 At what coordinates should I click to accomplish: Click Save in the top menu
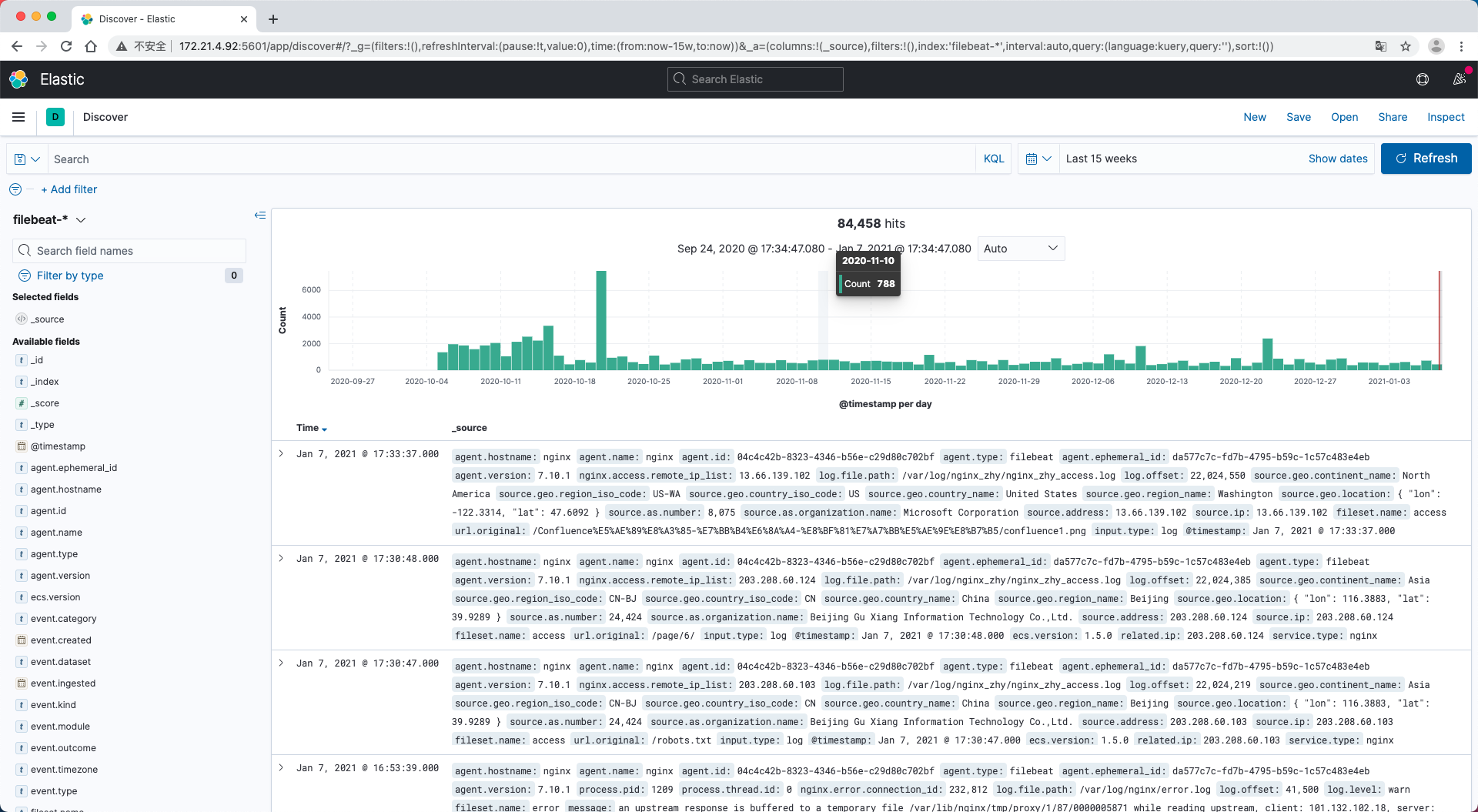coord(1299,117)
